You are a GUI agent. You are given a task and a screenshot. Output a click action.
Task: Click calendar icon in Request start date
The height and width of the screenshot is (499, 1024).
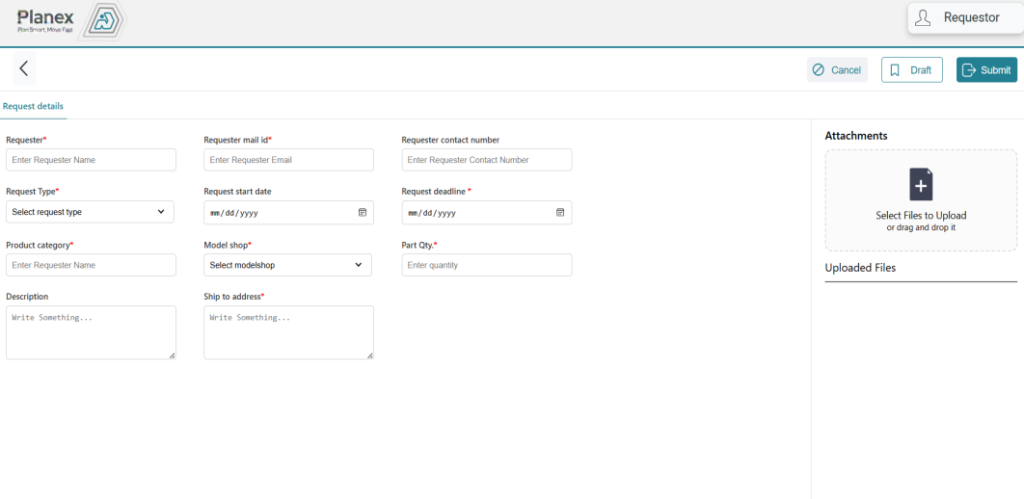pos(362,212)
